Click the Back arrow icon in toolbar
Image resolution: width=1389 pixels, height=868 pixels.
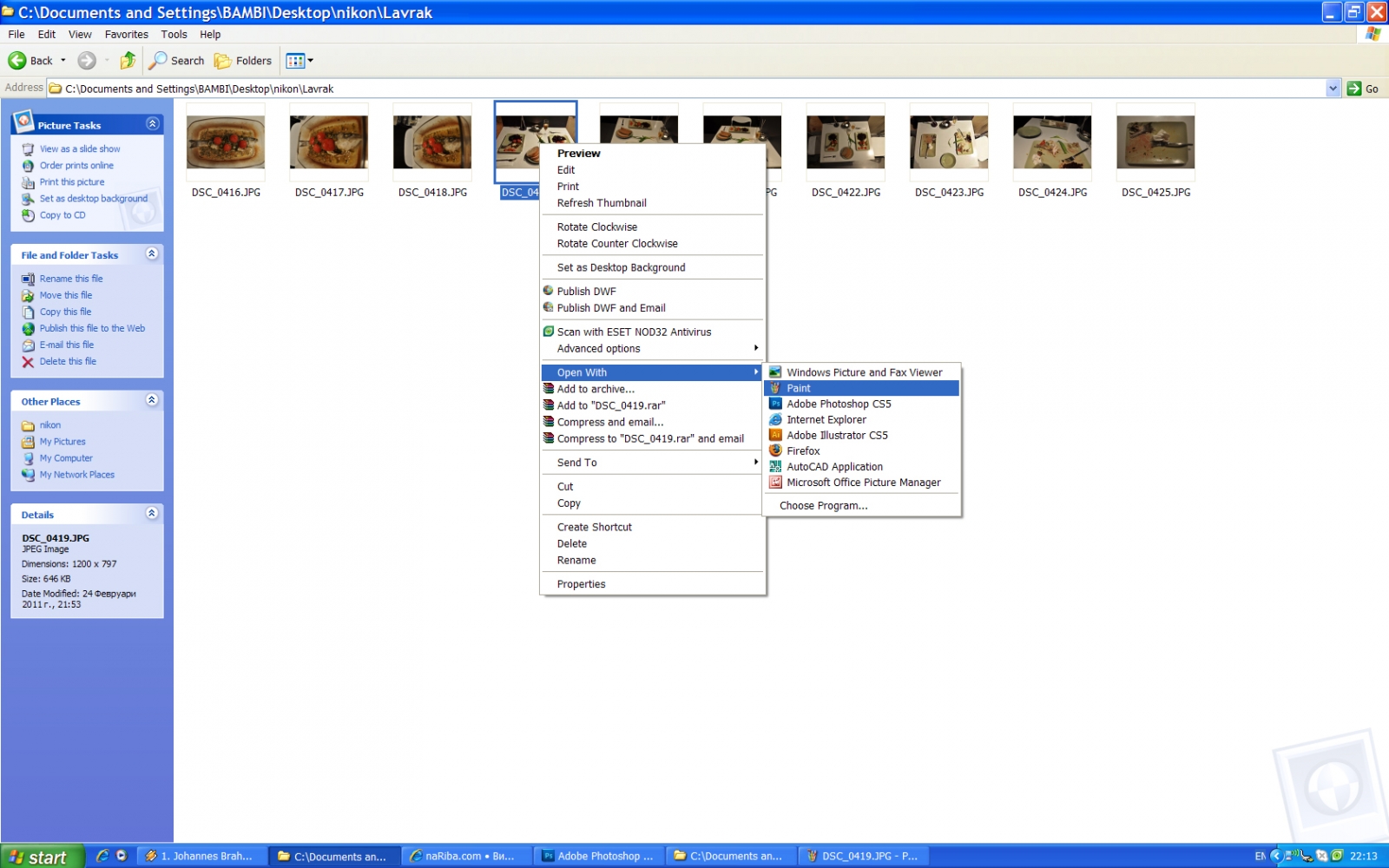pos(17,61)
